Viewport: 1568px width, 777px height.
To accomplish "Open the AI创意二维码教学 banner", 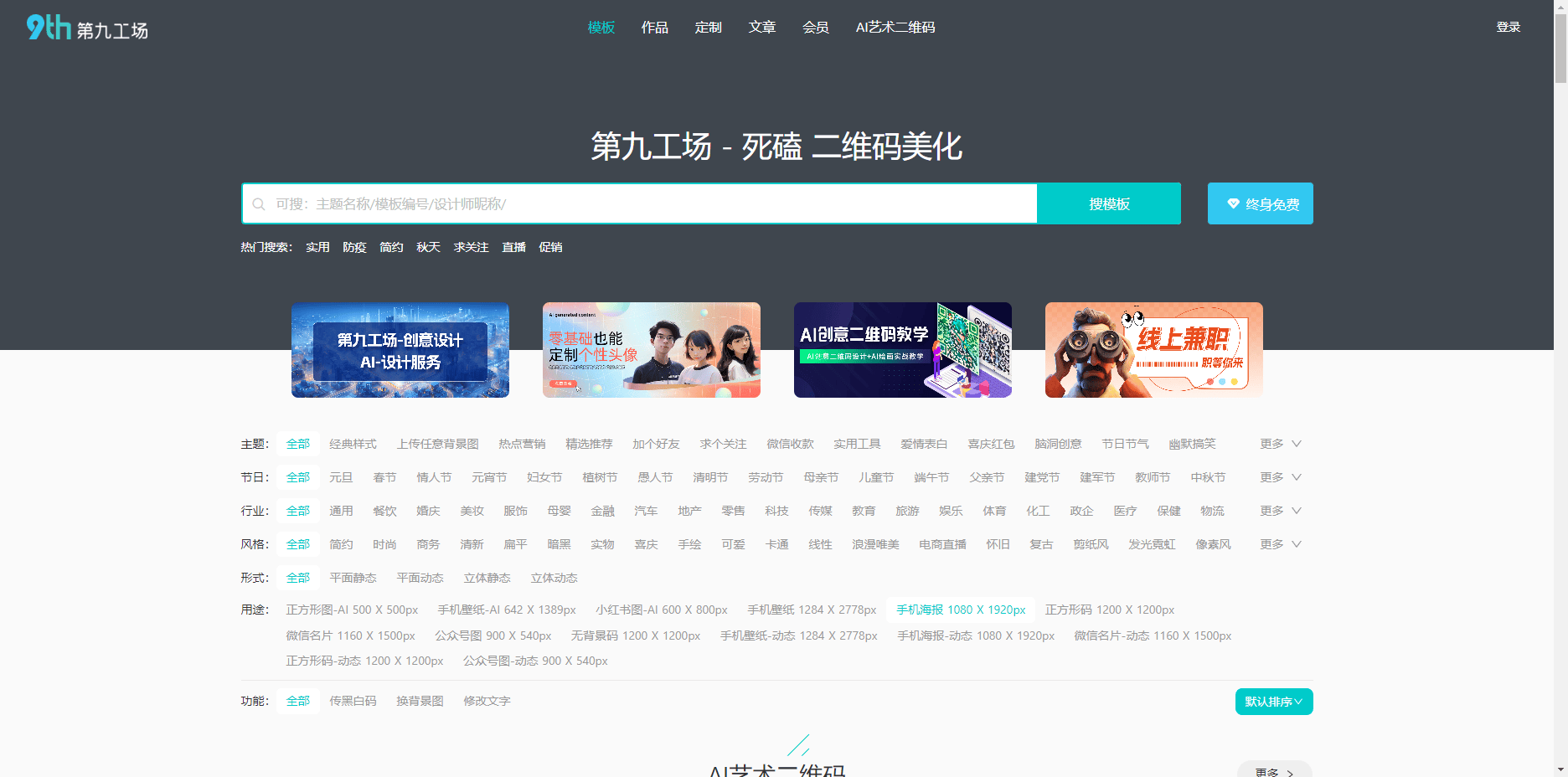I will [x=902, y=350].
